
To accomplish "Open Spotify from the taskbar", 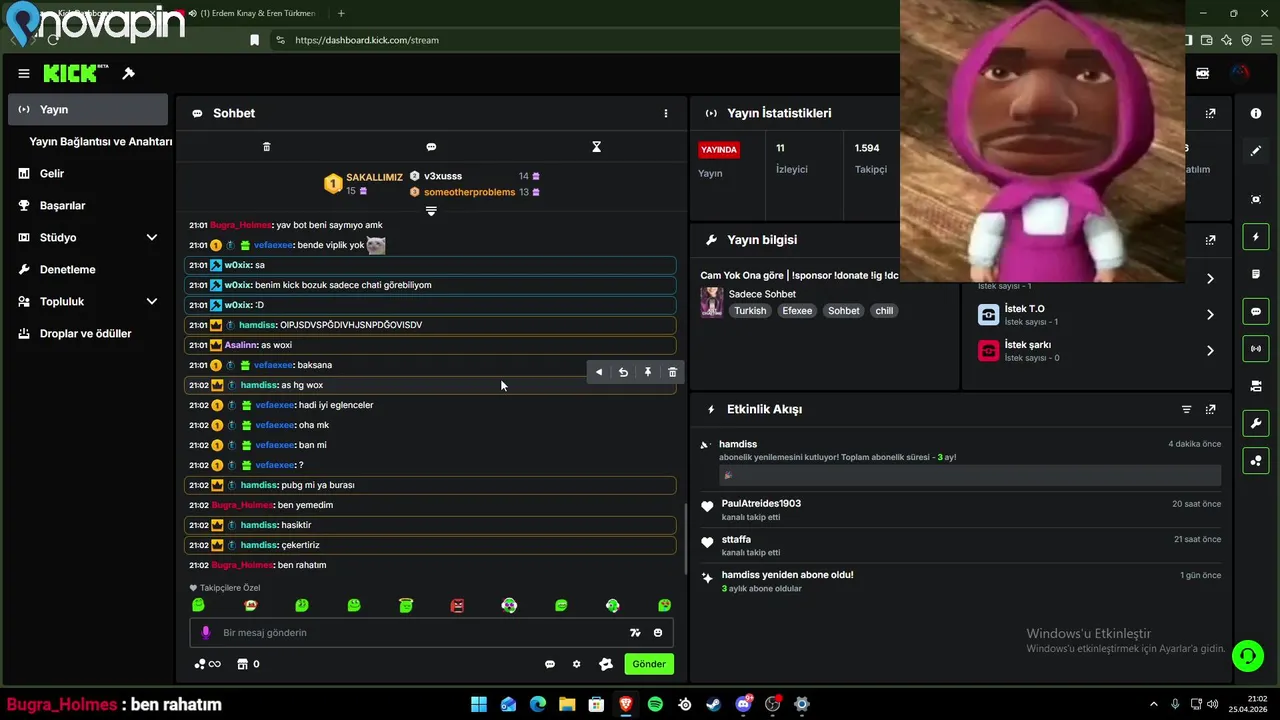I will pyautogui.click(x=655, y=704).
